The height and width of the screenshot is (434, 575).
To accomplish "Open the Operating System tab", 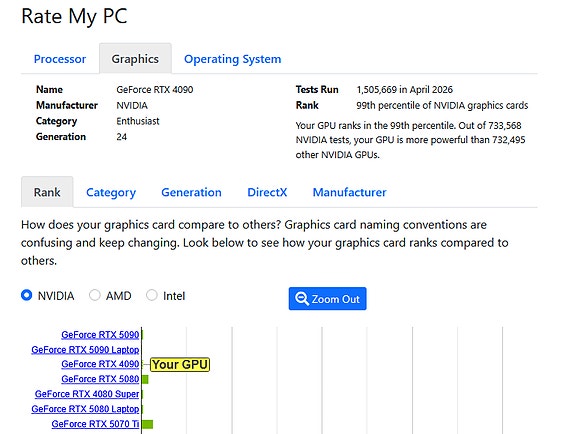I will (232, 59).
